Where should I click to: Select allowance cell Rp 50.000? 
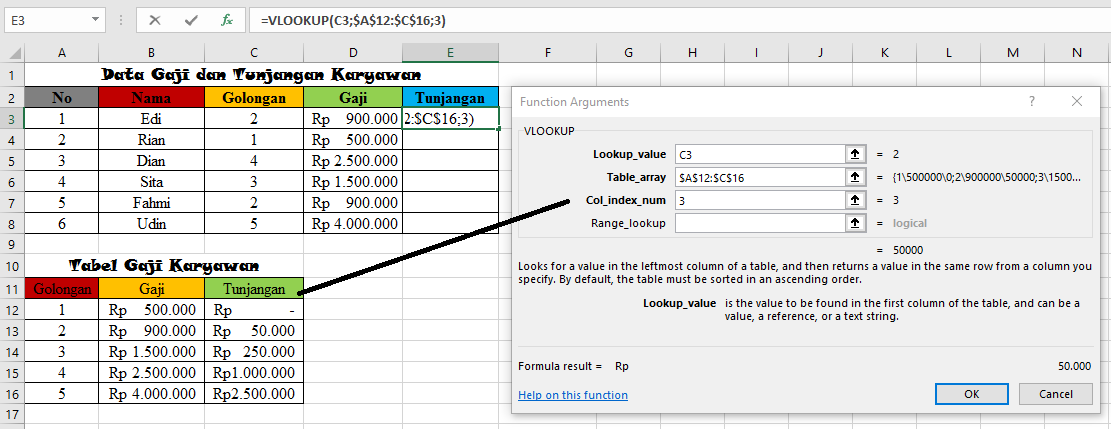(254, 330)
